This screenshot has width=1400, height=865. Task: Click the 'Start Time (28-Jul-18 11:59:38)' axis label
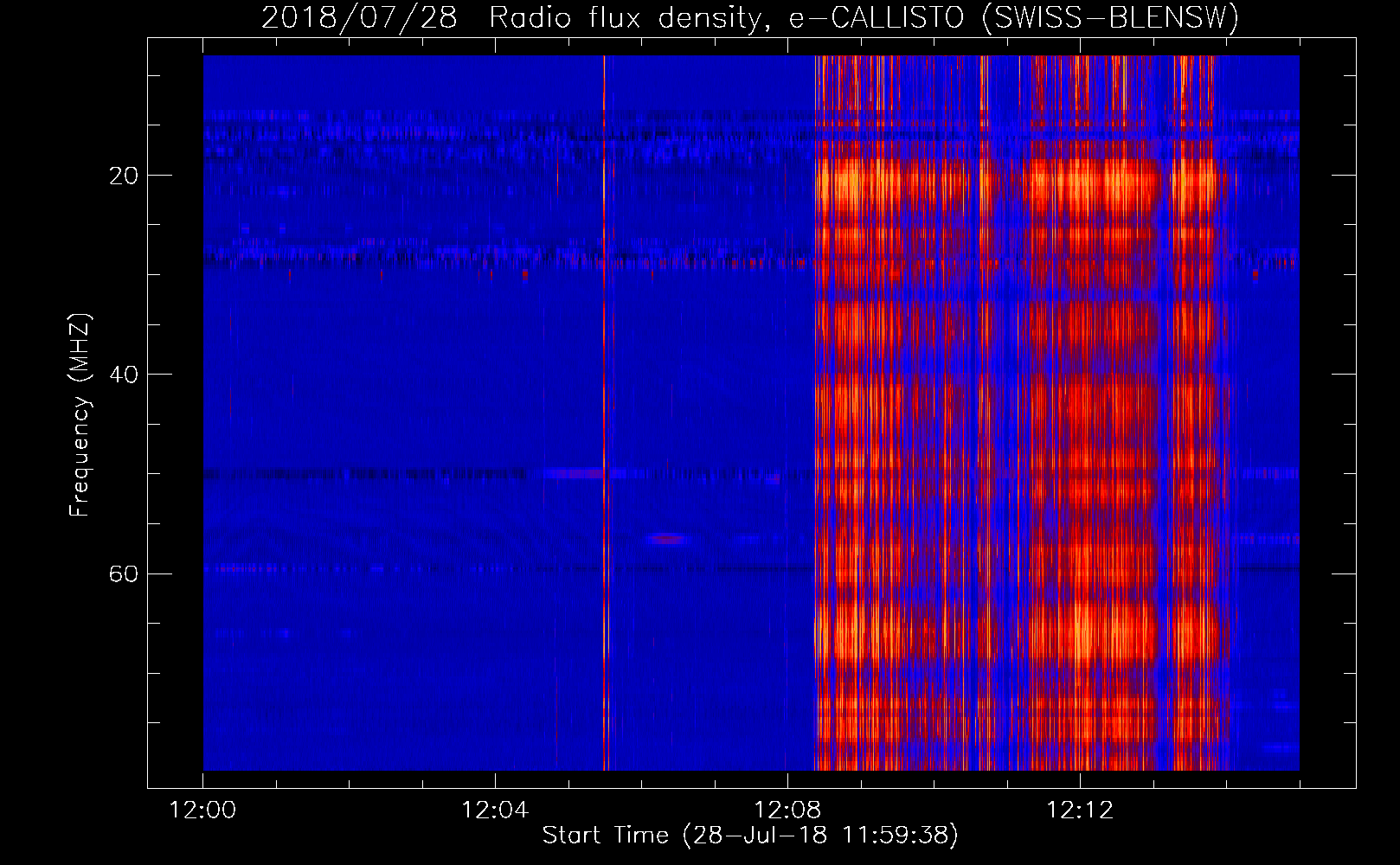(x=750, y=836)
